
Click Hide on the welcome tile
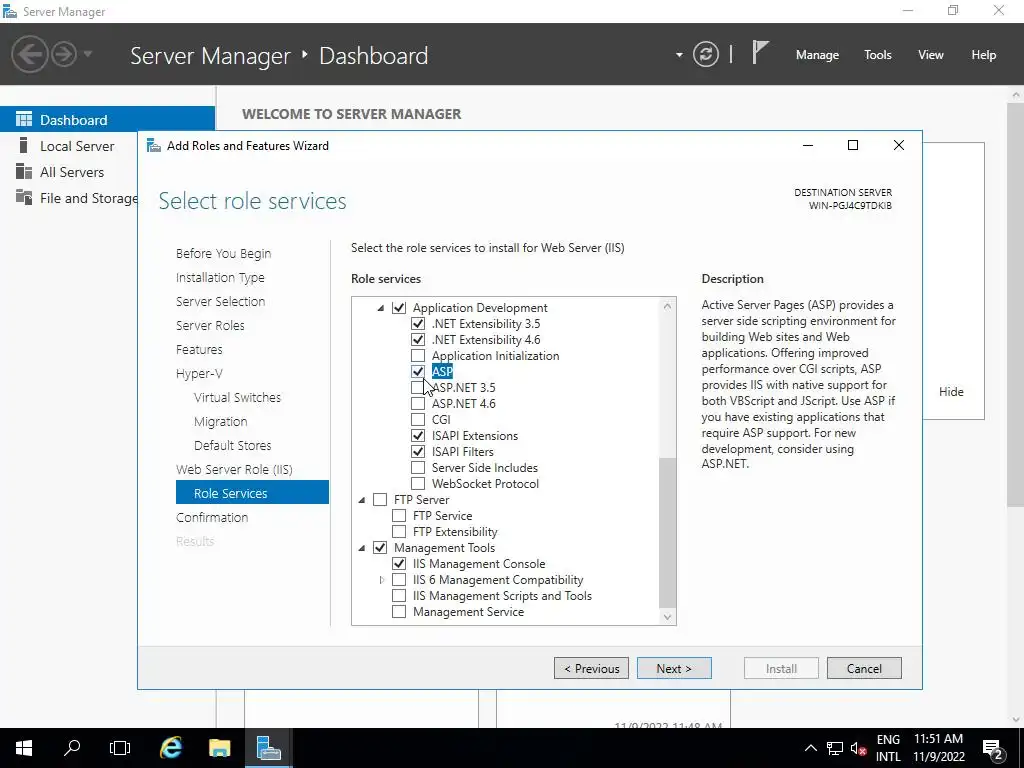(951, 392)
